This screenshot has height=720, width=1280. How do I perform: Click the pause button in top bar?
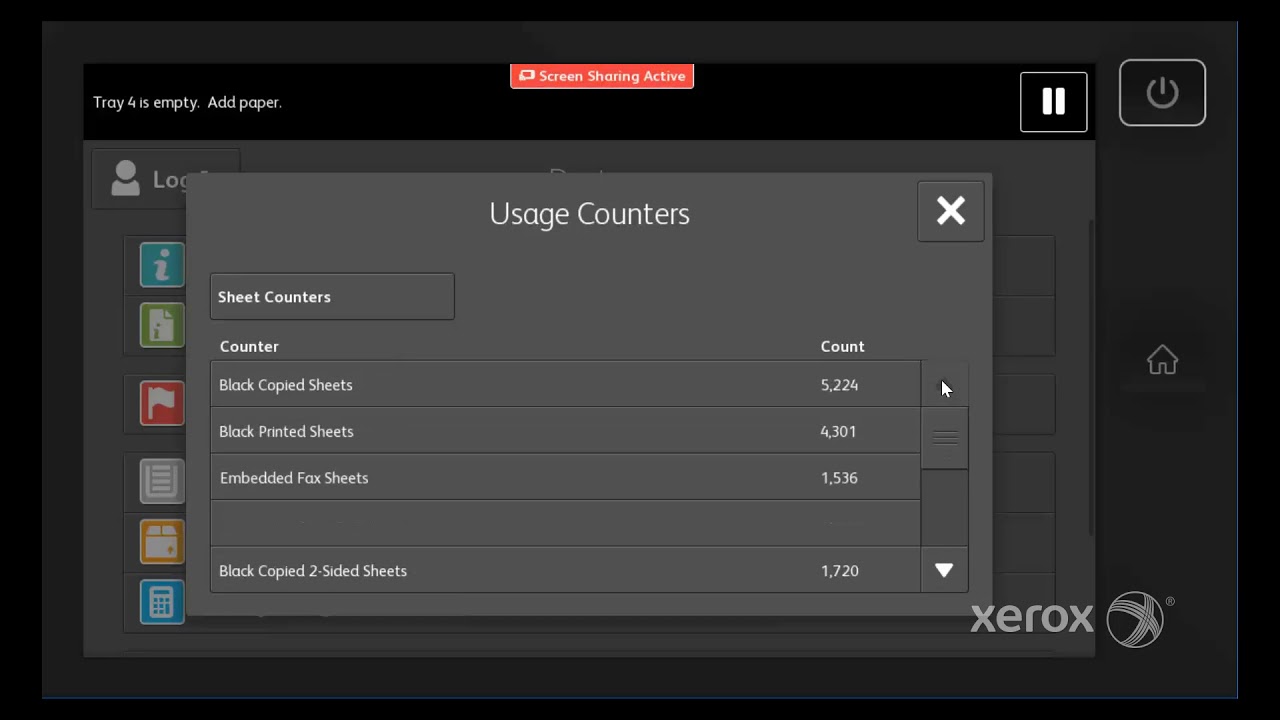coord(1053,102)
